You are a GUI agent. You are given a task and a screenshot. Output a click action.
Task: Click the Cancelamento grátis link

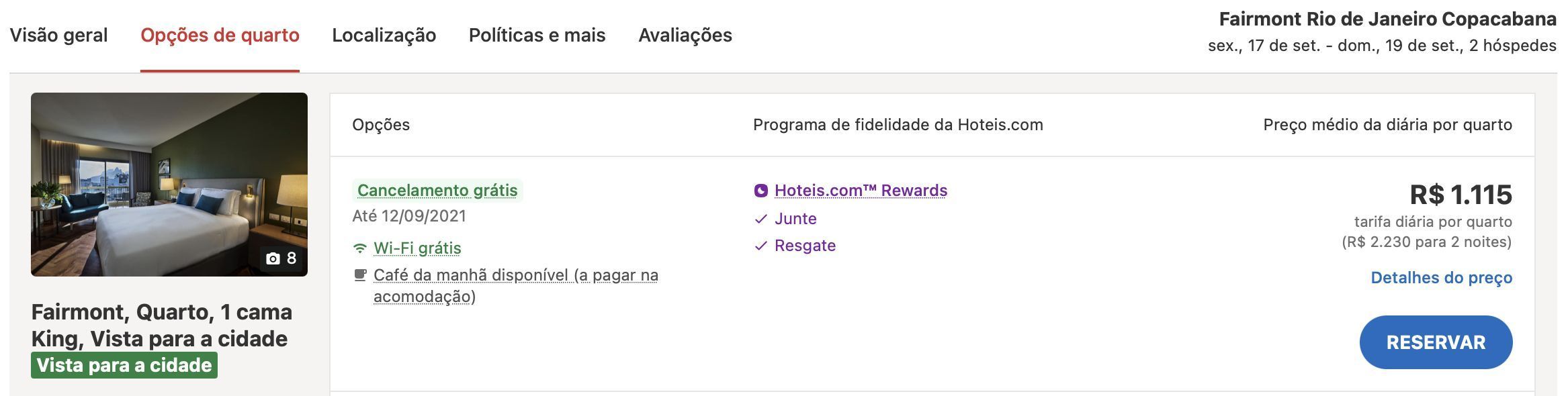[x=437, y=191]
